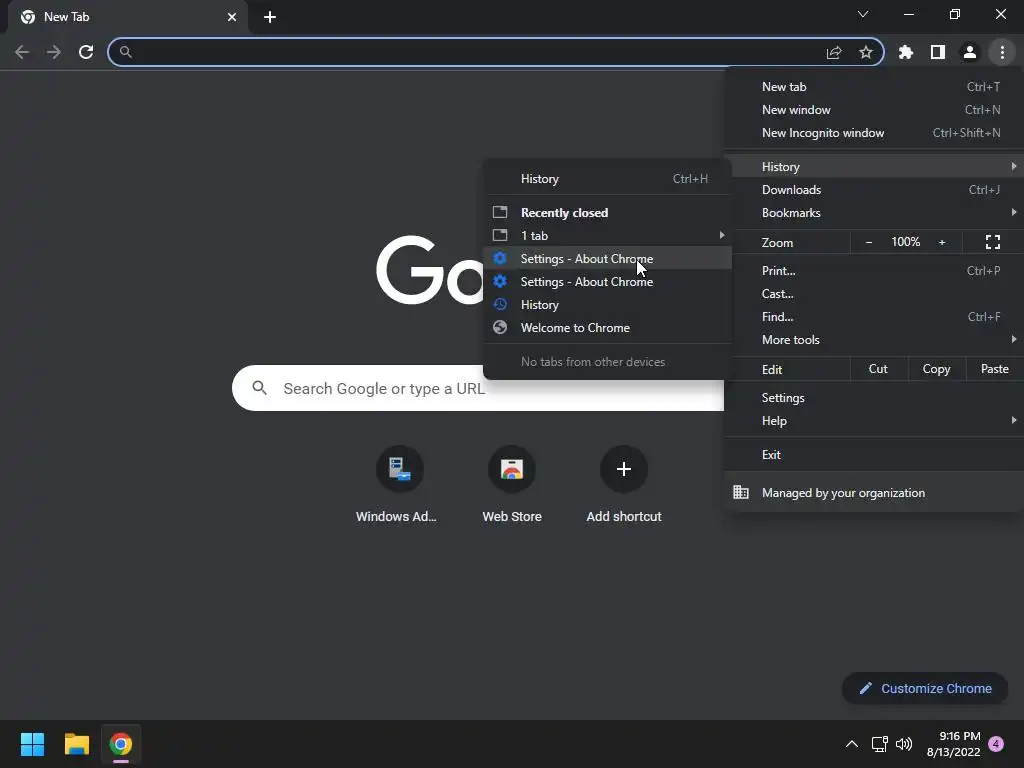This screenshot has height=768, width=1024.
Task: Click Copy in the Edit row
Action: click(x=936, y=369)
